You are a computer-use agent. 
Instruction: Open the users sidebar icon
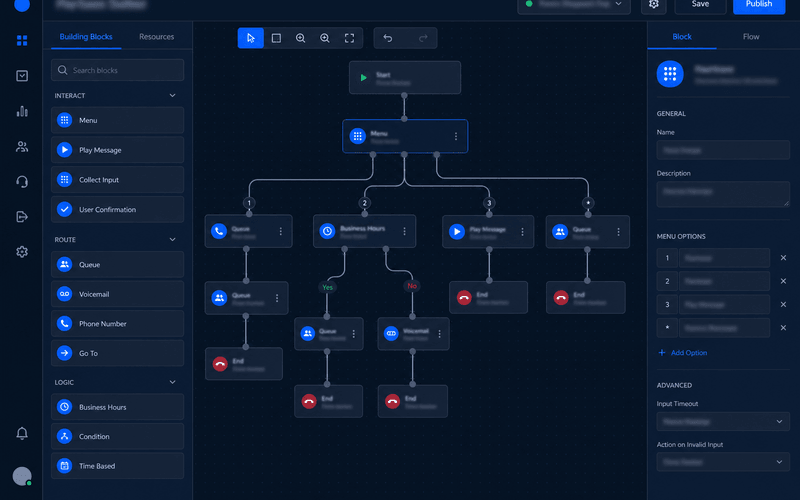pos(22,147)
